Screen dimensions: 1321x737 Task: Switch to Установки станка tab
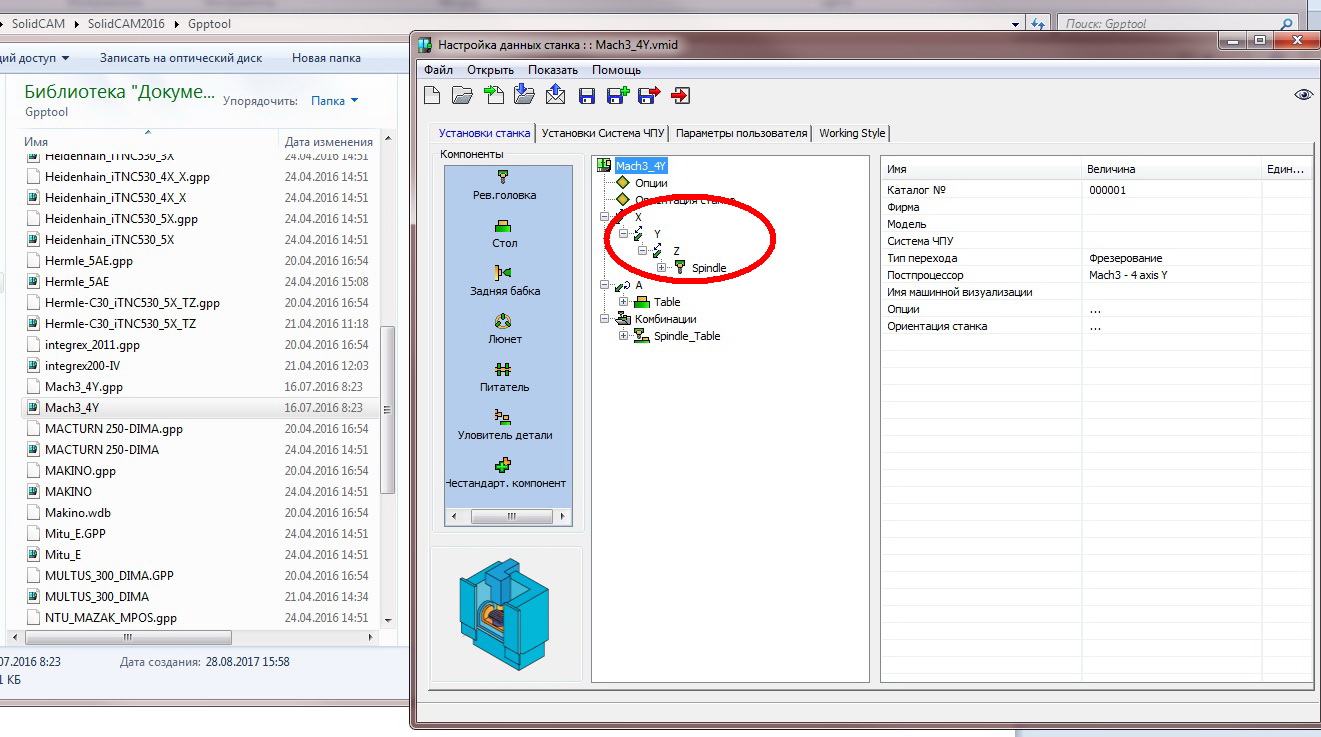click(x=484, y=133)
